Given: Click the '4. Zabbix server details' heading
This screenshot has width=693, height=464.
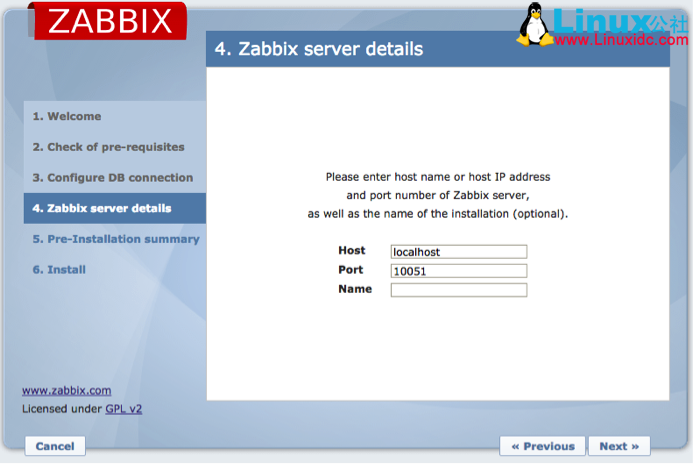Looking at the screenshot, I should pos(319,49).
